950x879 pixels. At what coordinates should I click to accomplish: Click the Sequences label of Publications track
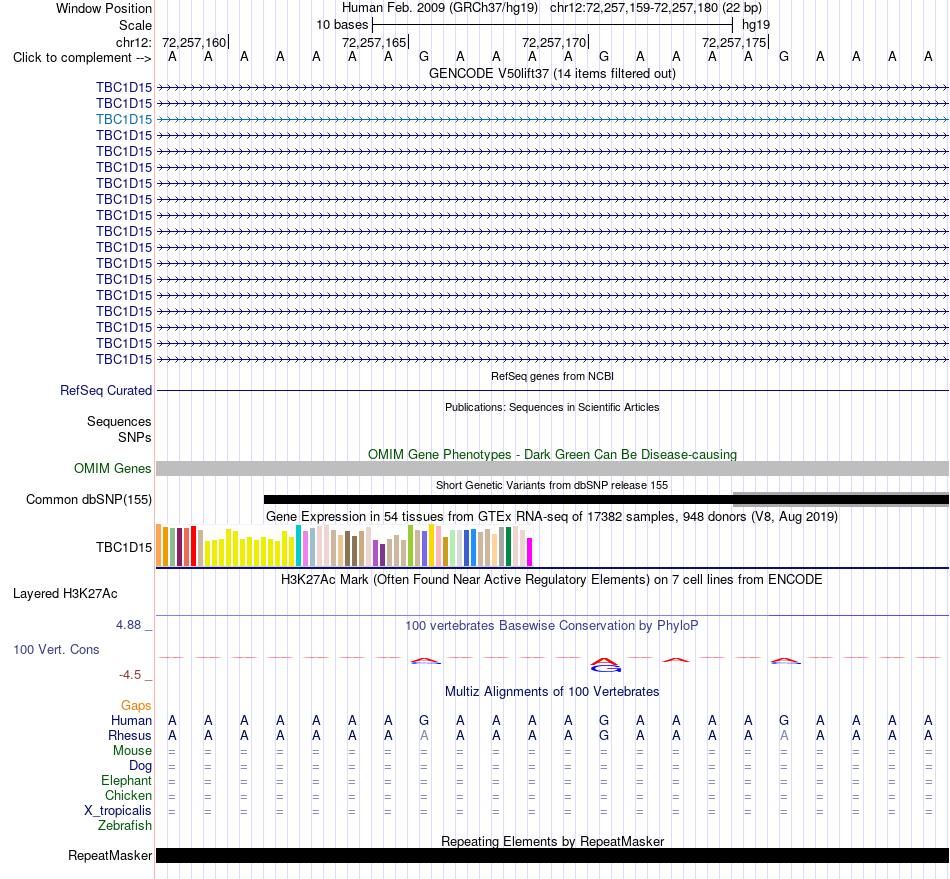(119, 421)
